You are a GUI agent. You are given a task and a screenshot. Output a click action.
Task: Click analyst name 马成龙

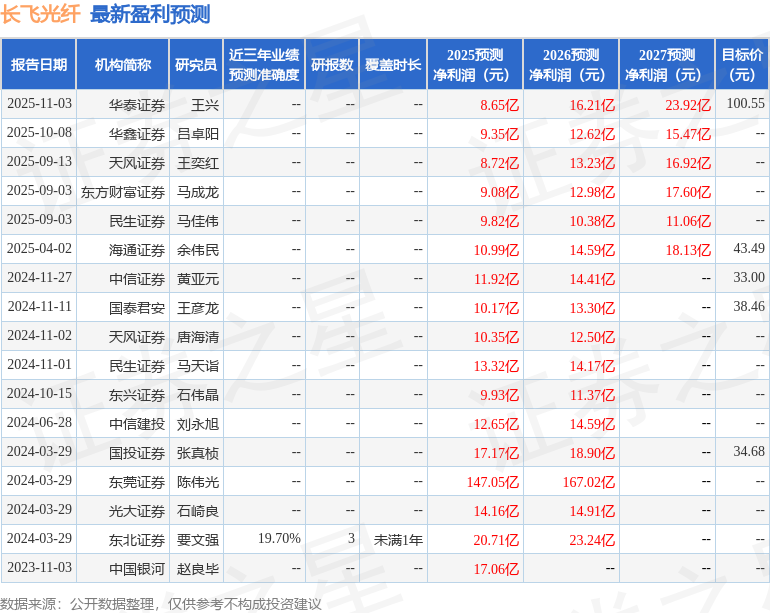[198, 192]
